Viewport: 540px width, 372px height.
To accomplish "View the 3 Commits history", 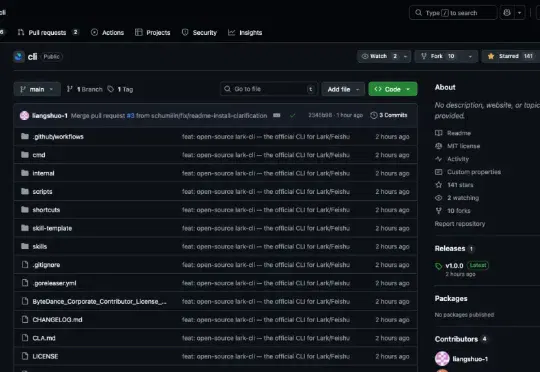I will [389, 115].
